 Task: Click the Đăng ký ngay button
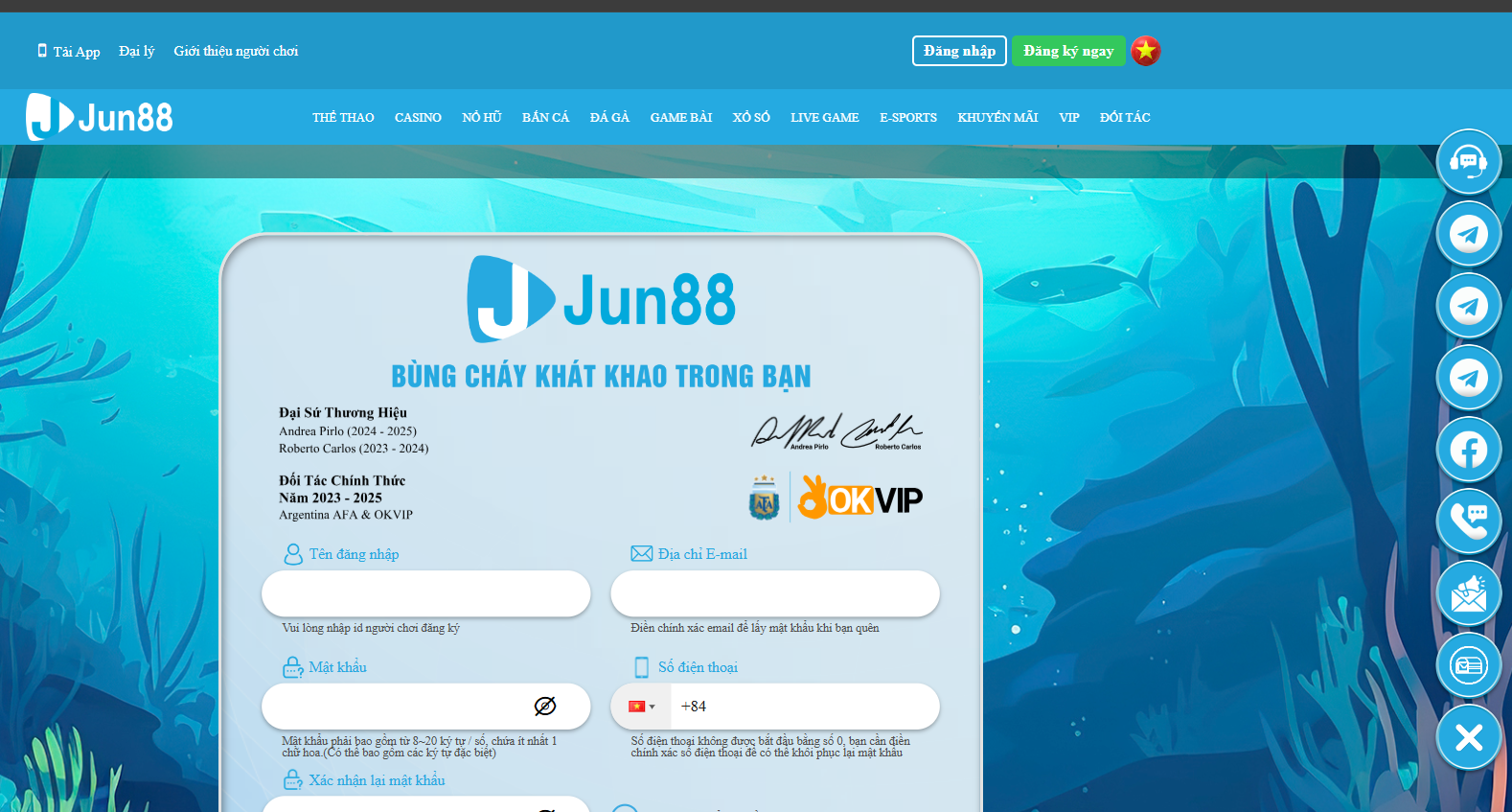[x=1068, y=51]
